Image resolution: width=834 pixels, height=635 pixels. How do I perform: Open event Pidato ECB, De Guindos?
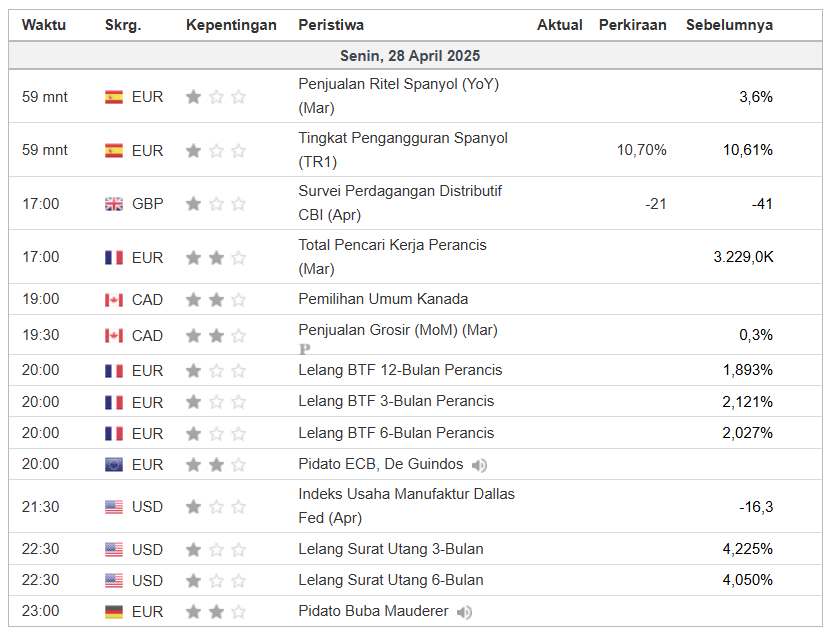(x=381, y=464)
